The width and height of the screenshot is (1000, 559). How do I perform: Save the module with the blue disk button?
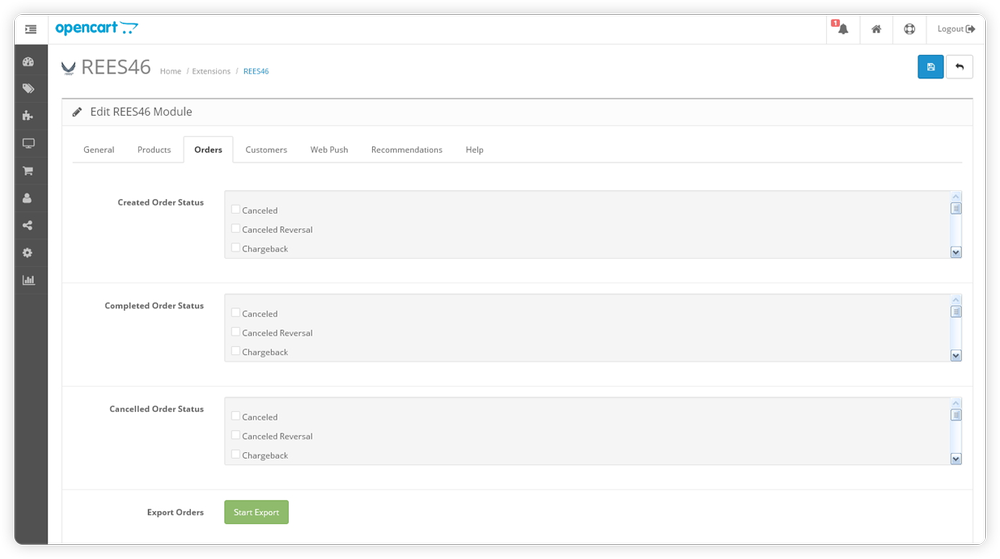coord(930,67)
